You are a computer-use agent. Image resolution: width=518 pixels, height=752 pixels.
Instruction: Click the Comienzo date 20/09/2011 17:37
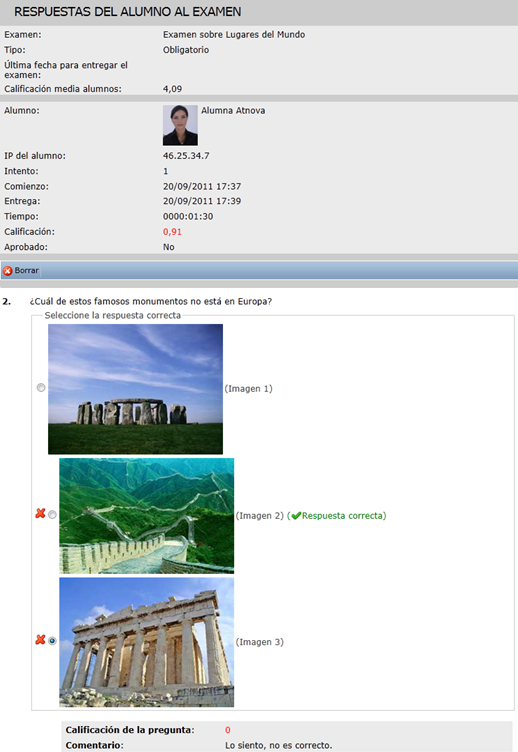(x=202, y=186)
